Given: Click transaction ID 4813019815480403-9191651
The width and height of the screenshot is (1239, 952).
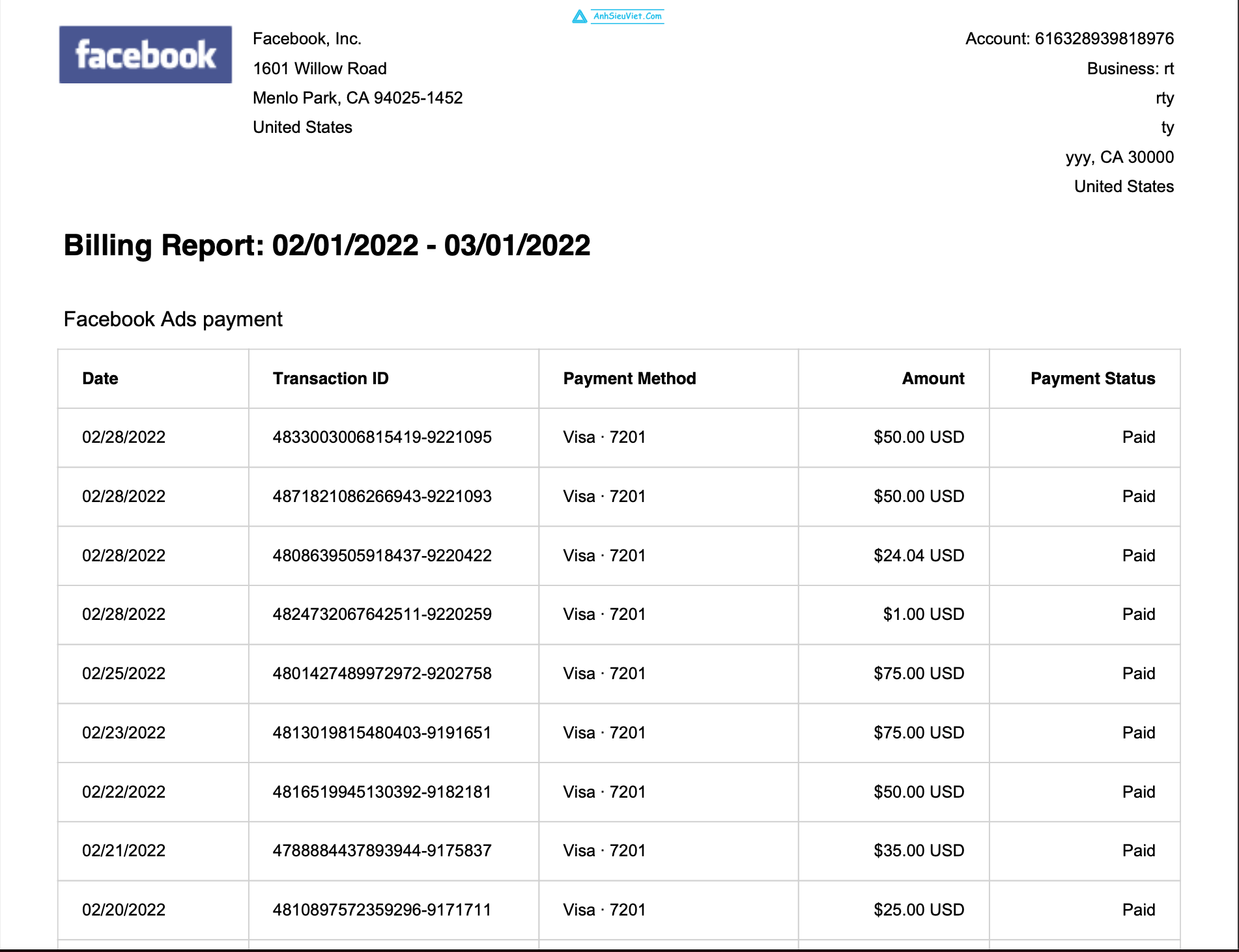Looking at the screenshot, I should 382,733.
